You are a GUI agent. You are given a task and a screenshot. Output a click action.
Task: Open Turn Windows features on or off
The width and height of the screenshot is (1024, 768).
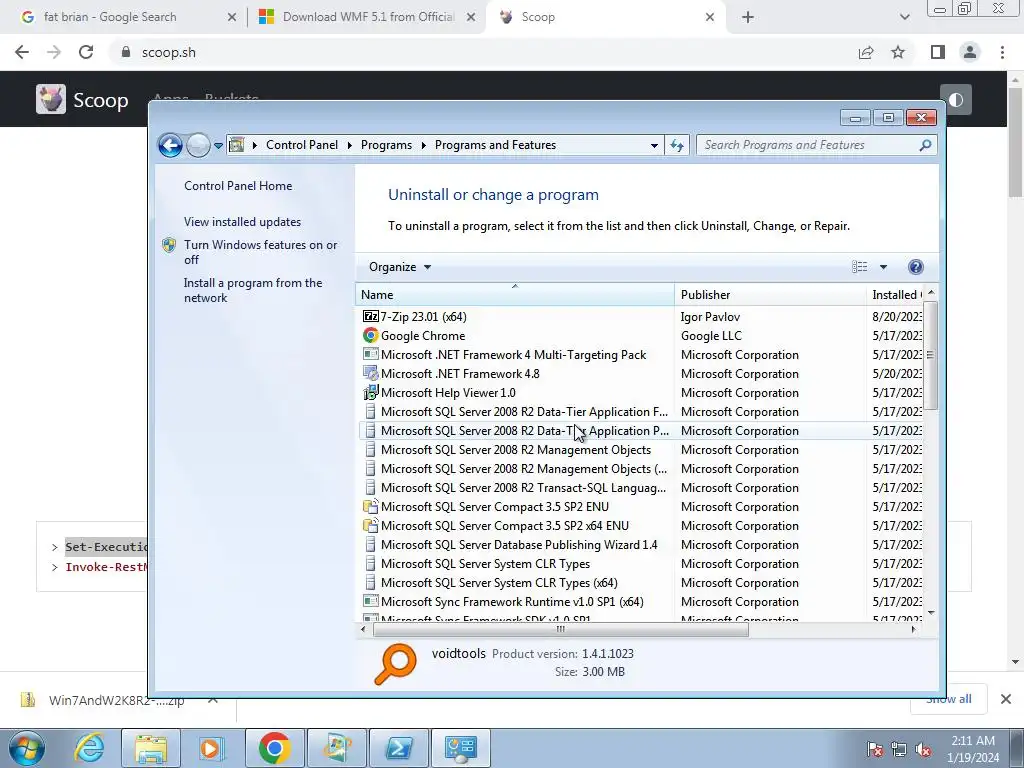260,252
